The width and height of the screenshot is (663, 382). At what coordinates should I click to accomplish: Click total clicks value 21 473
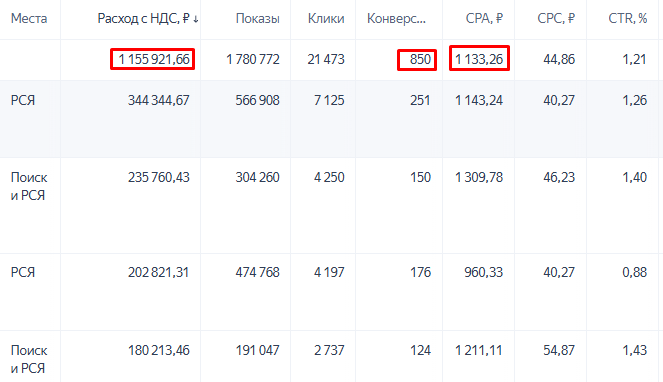(x=326, y=59)
